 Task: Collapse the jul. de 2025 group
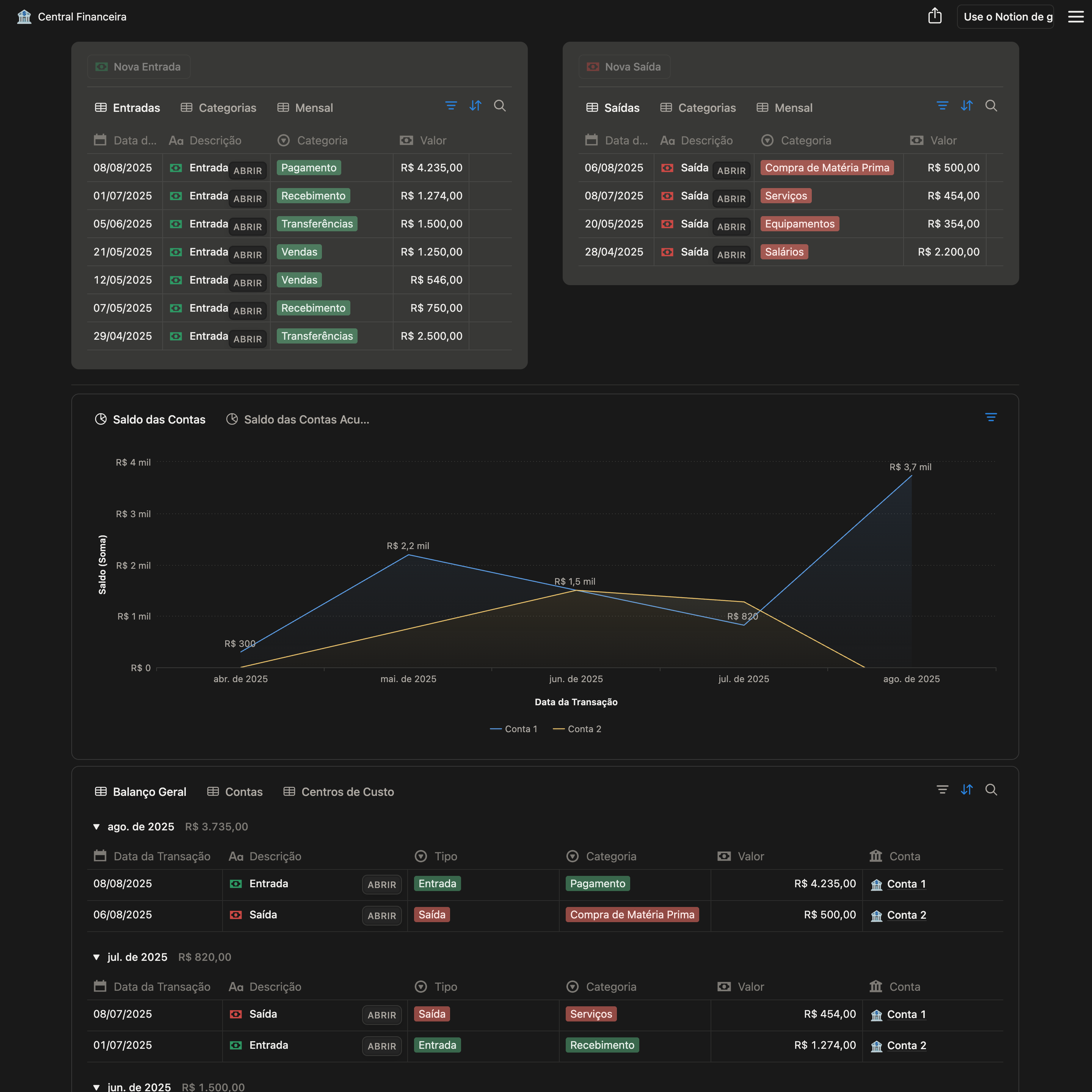tap(96, 957)
